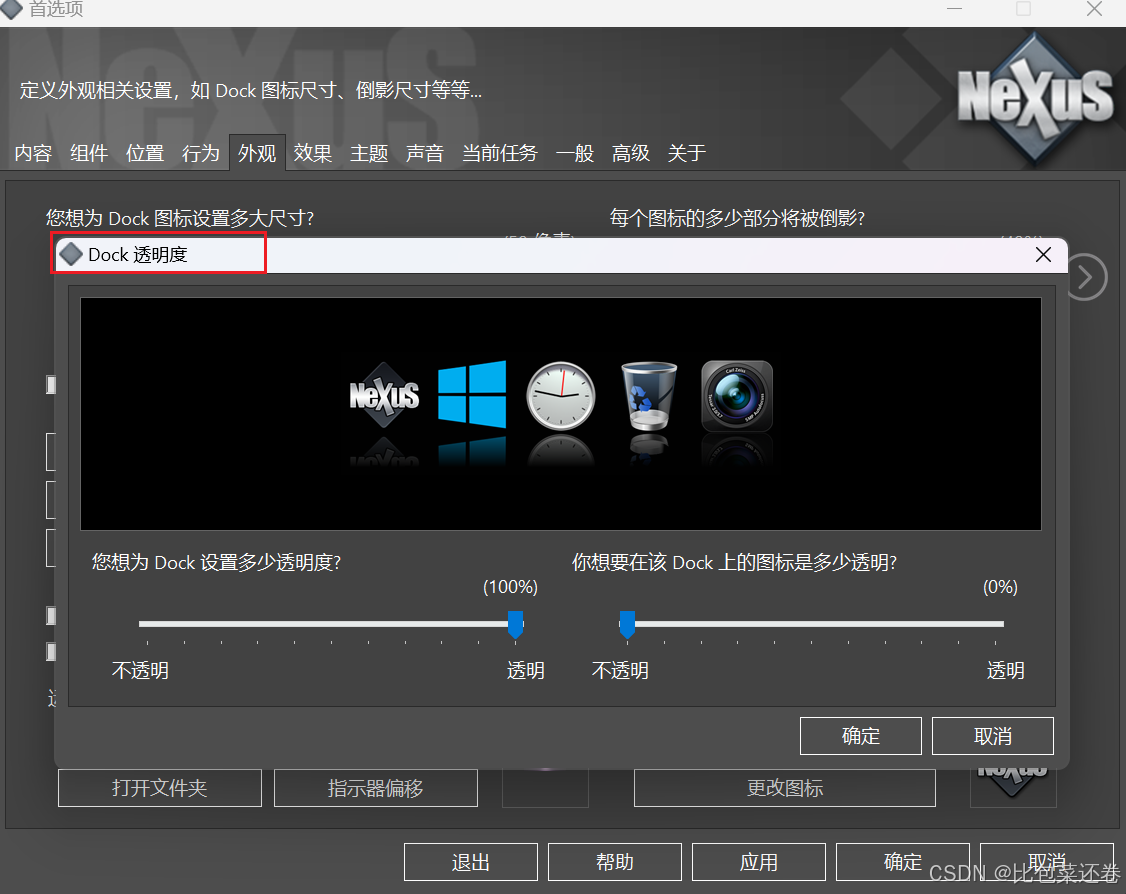Viewport: 1126px width, 894px height.
Task: Click the right arrow circle button
Action: tap(1086, 277)
